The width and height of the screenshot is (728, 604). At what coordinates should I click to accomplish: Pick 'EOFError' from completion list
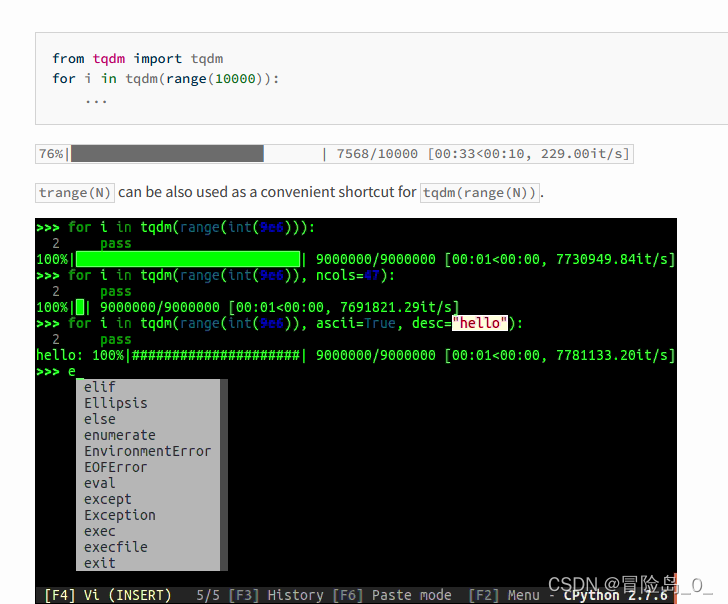point(116,467)
